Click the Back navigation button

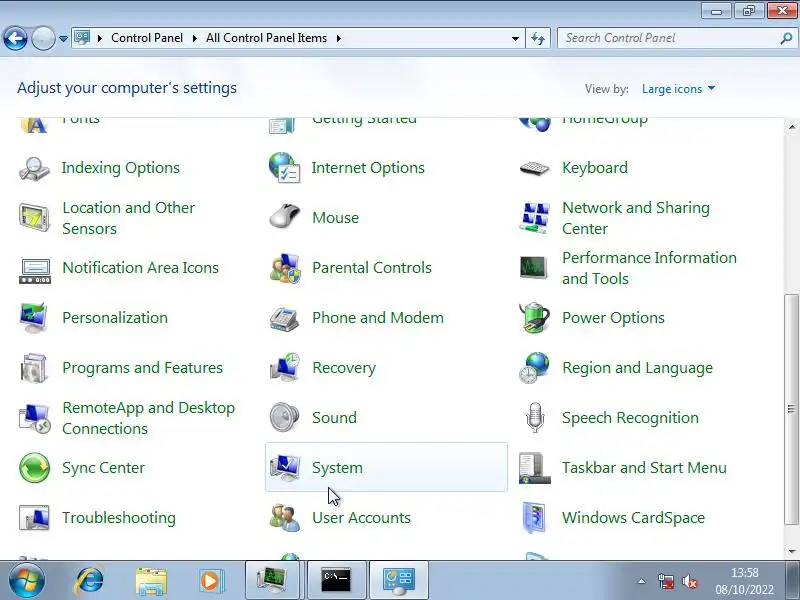coord(15,39)
